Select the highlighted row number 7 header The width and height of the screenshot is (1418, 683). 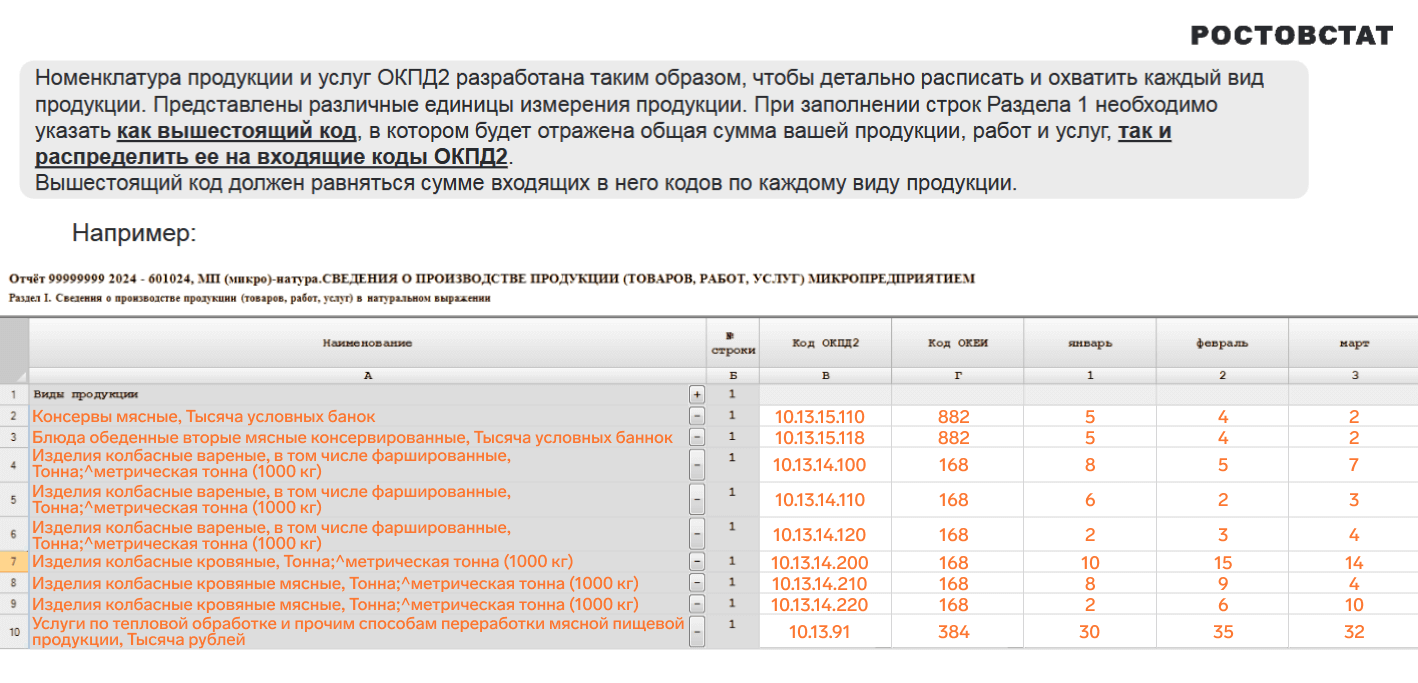click(x=14, y=562)
